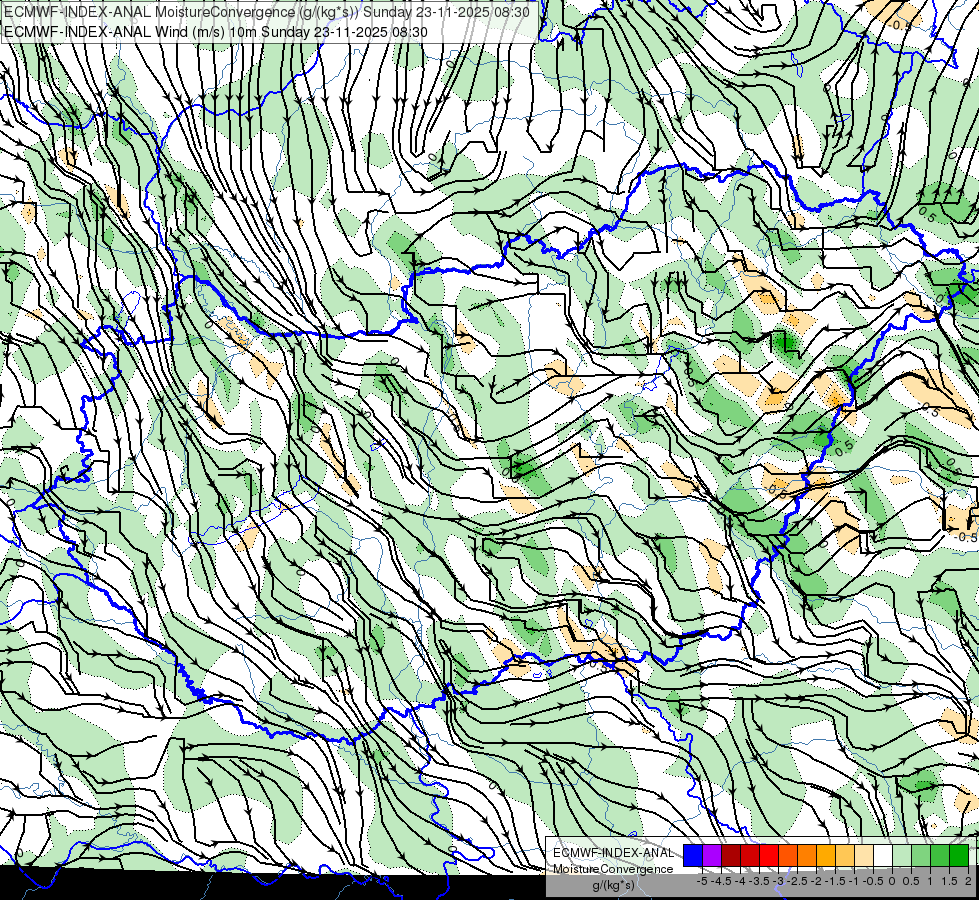Select the -1.5 tick label in legend
The height and width of the screenshot is (900, 979).
coord(835,881)
